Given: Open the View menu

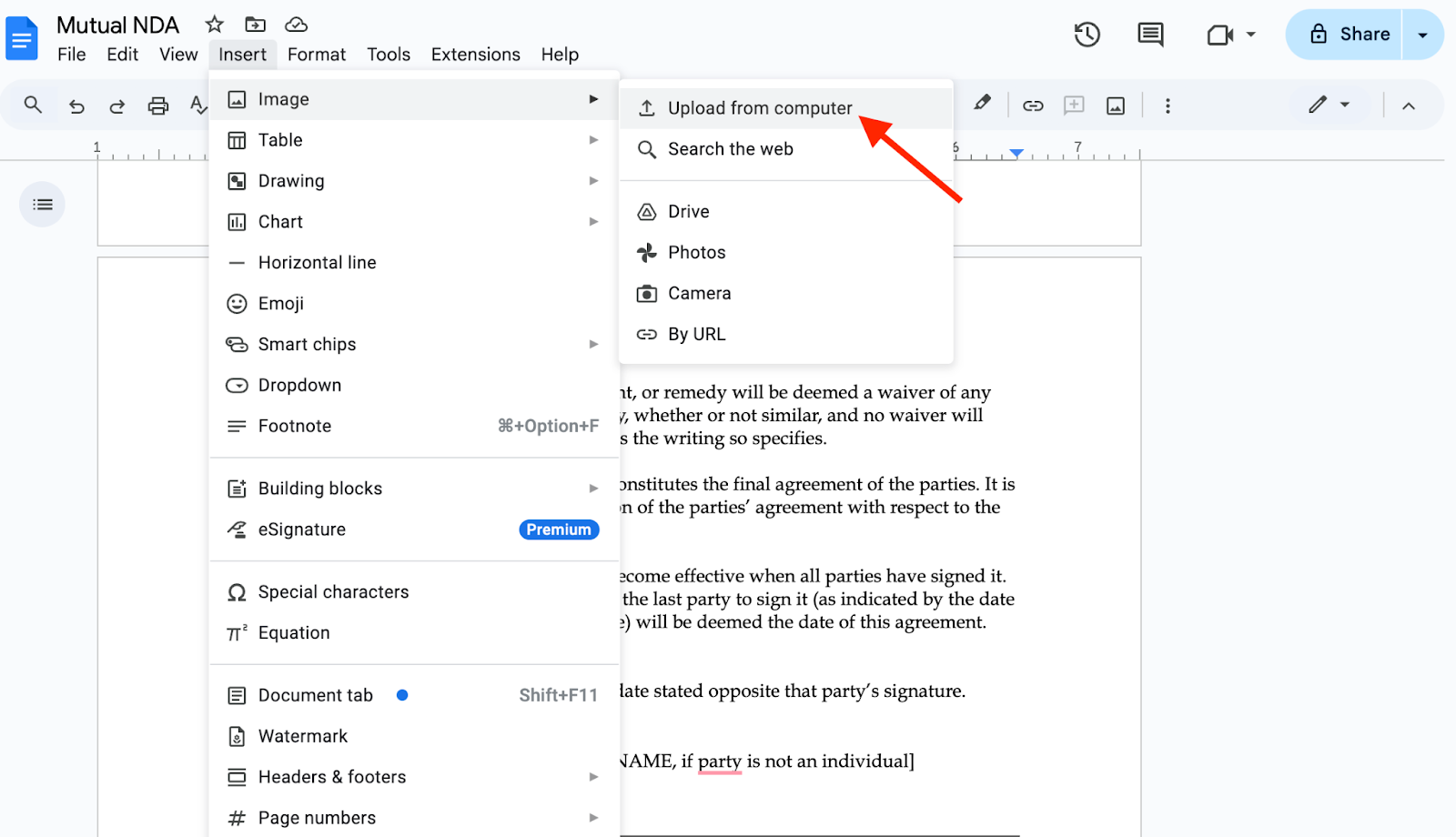Looking at the screenshot, I should coord(178,55).
